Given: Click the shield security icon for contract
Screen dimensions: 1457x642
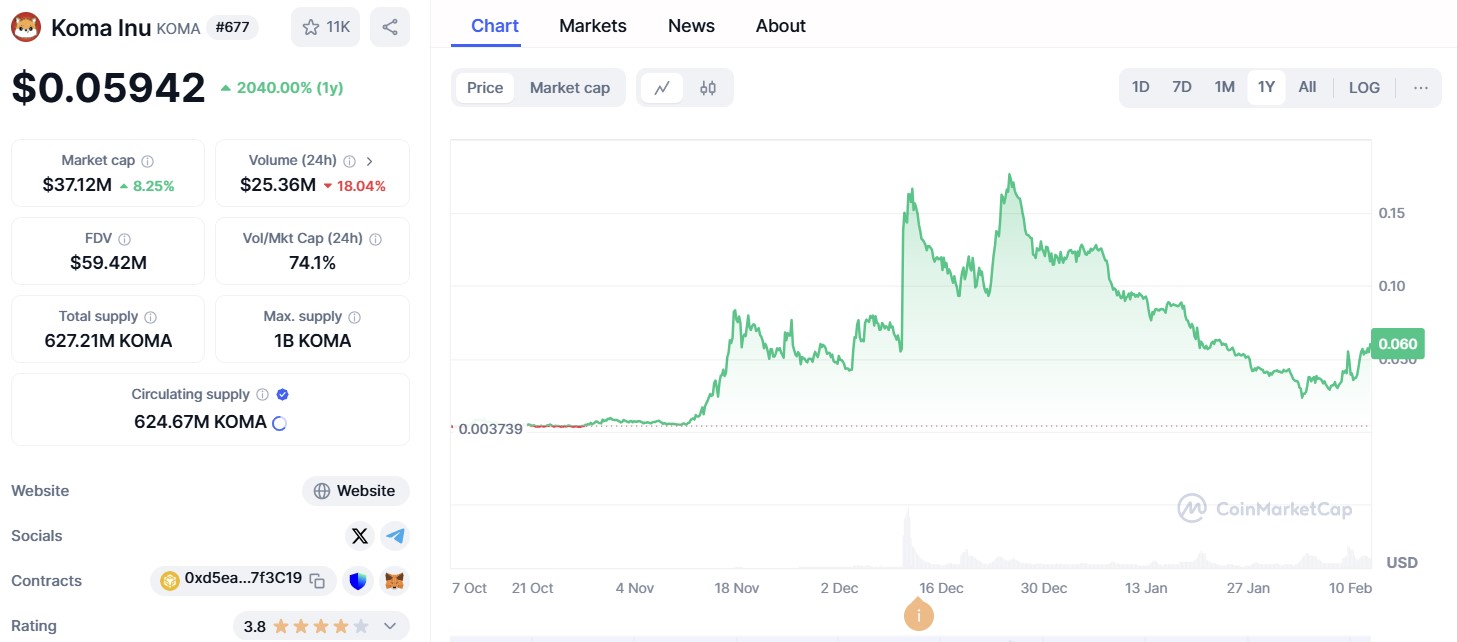Looking at the screenshot, I should coord(358,580).
